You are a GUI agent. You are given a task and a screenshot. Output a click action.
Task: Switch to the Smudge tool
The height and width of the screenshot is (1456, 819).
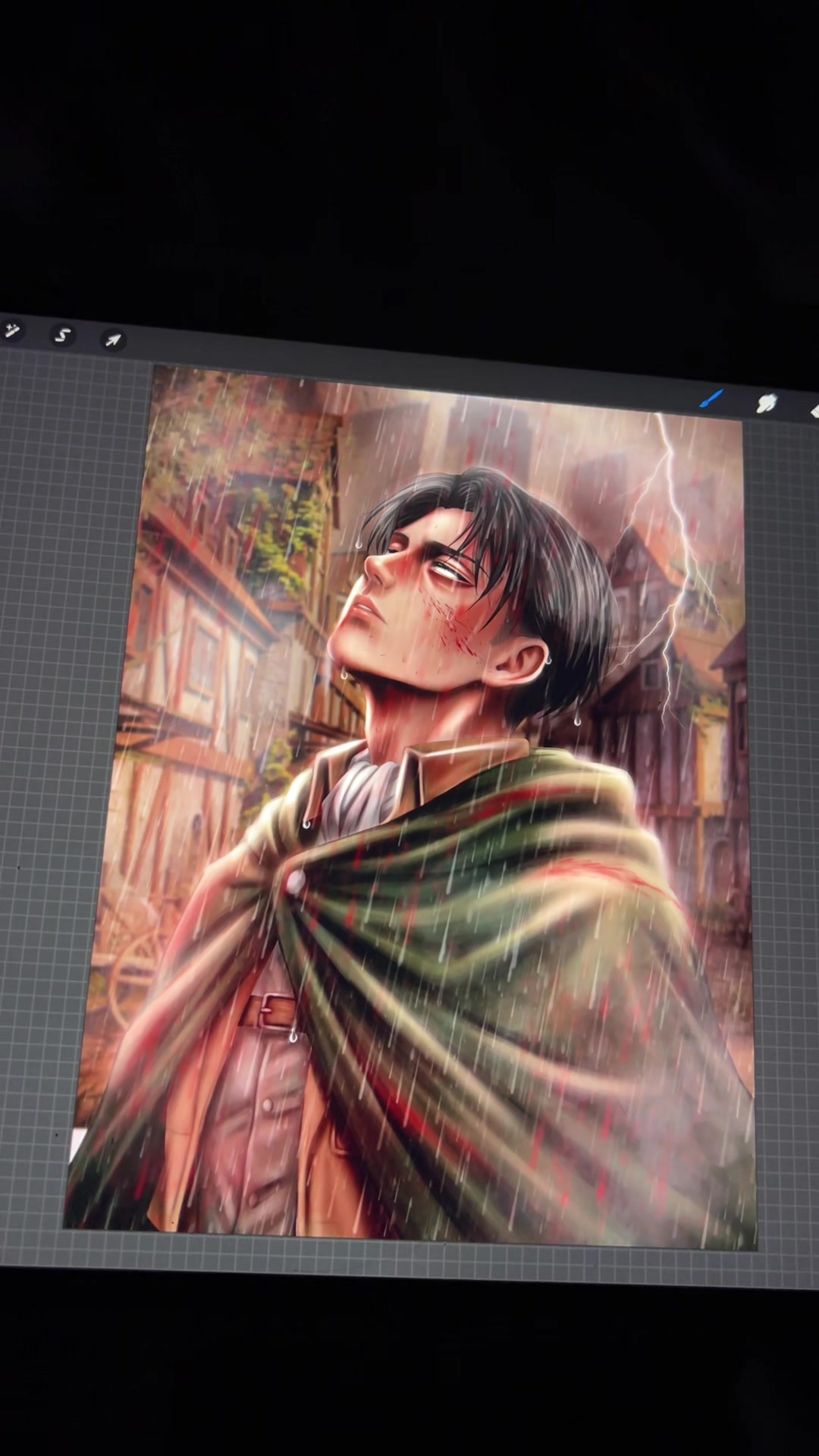767,404
